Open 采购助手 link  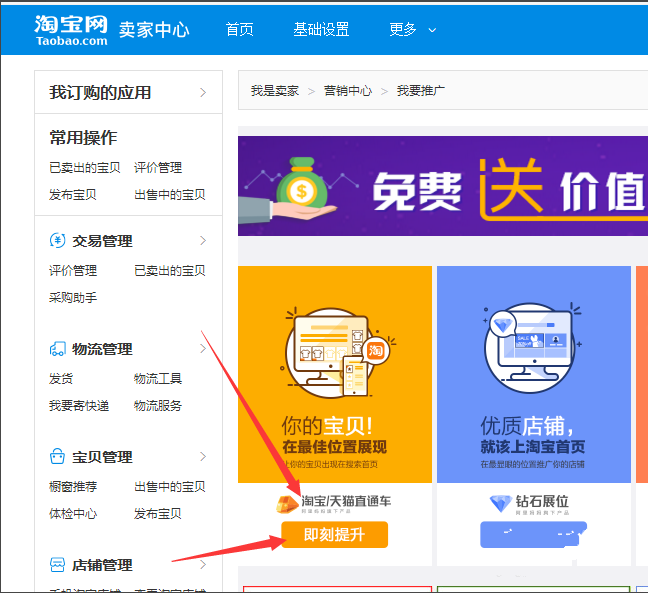click(x=73, y=298)
